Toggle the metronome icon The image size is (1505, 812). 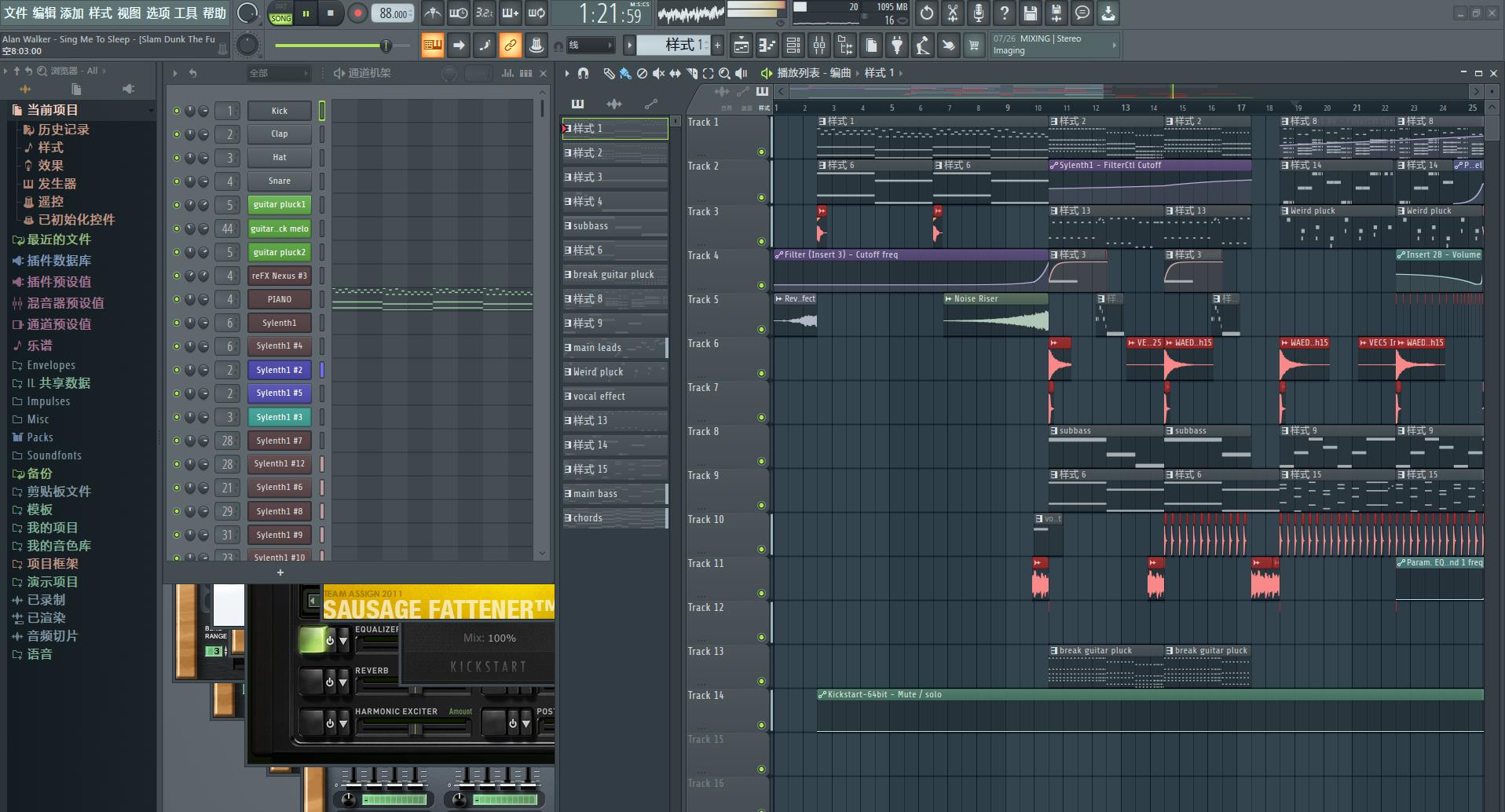[432, 13]
